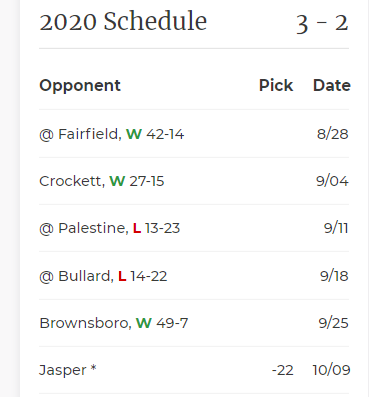Click the W 27-15 score result
The image size is (369, 397).
137,181
